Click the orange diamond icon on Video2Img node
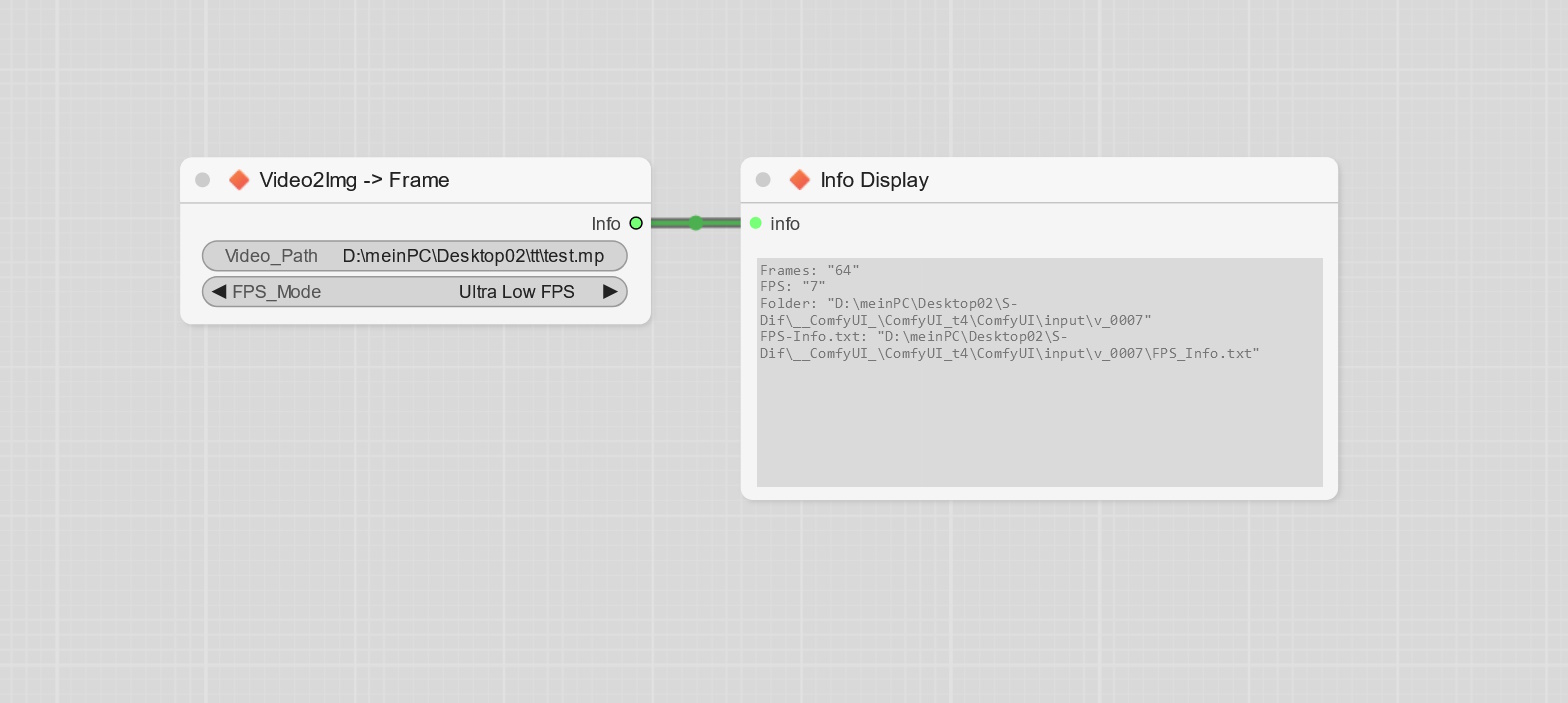The height and width of the screenshot is (703, 1568). 239,180
